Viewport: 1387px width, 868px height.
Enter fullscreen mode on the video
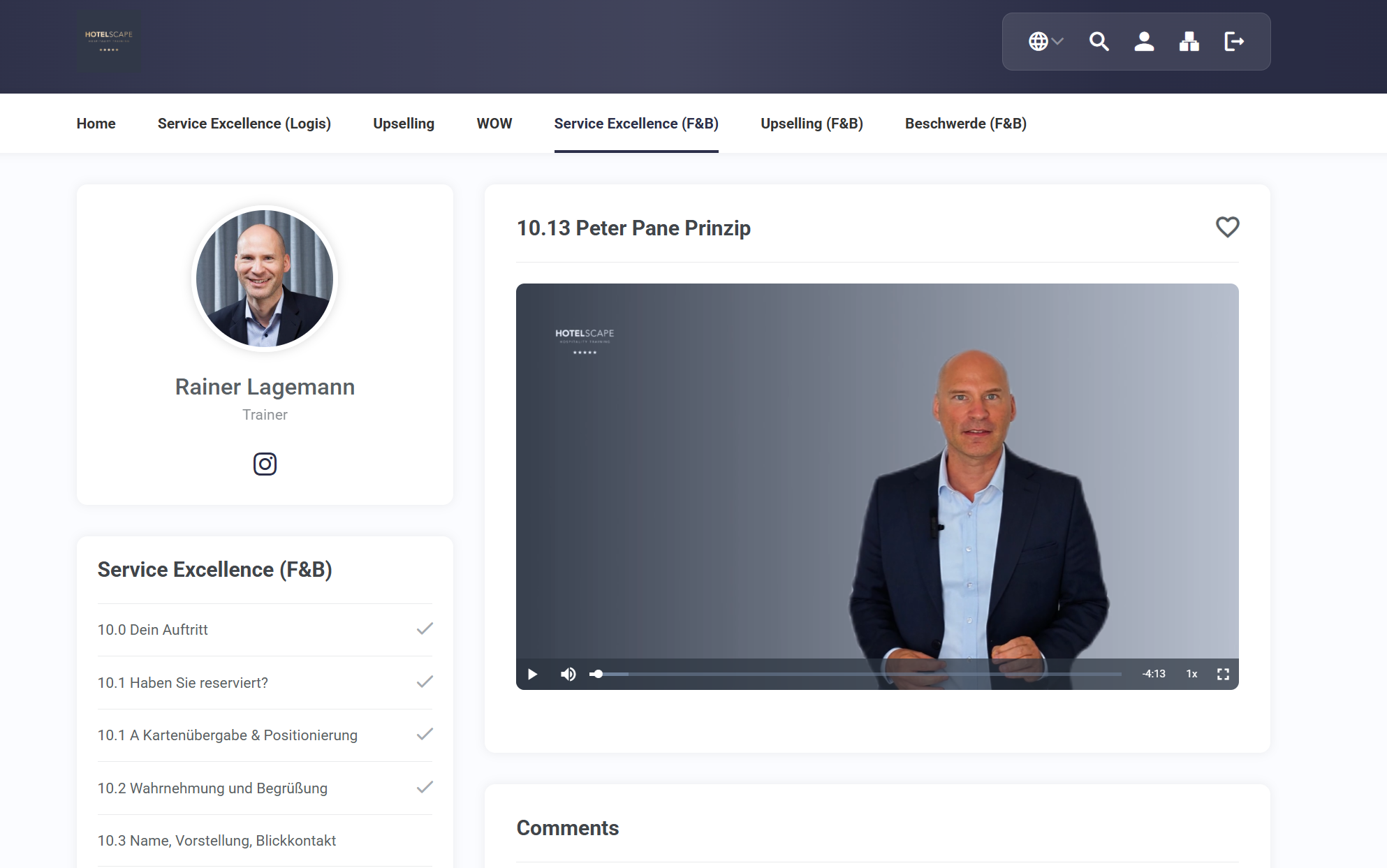click(x=1223, y=673)
